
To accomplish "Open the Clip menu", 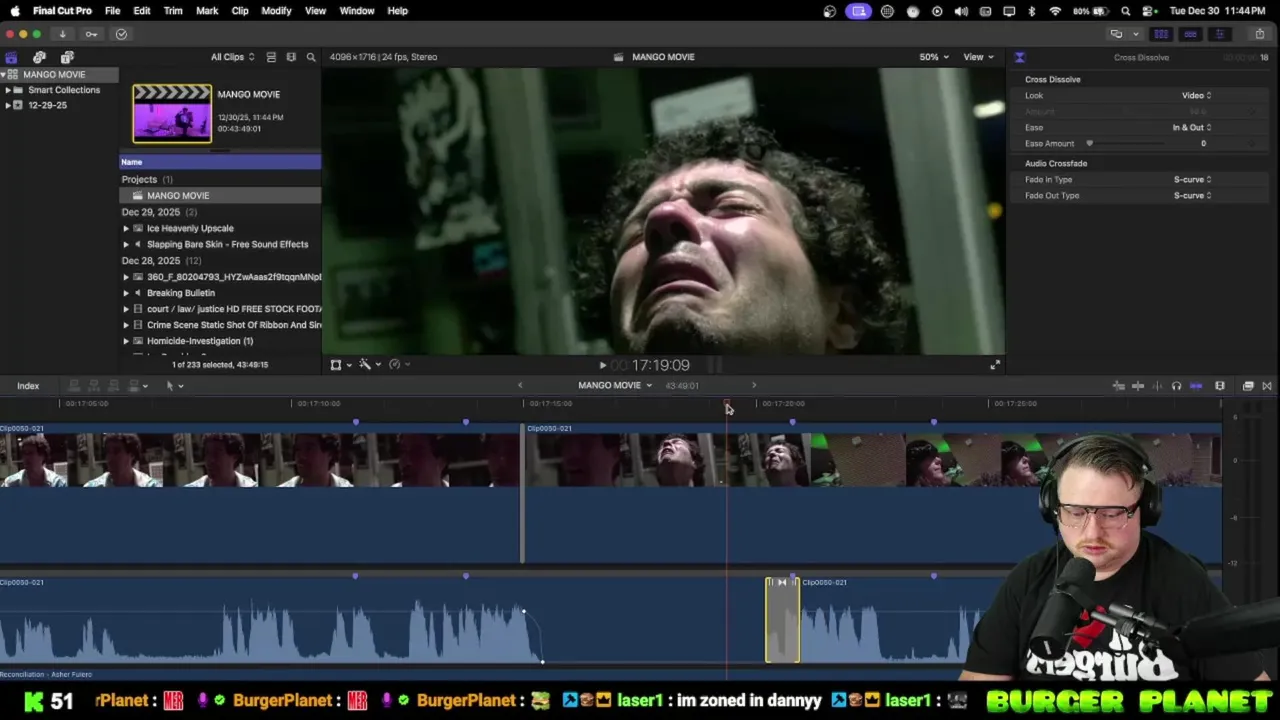I will point(240,11).
